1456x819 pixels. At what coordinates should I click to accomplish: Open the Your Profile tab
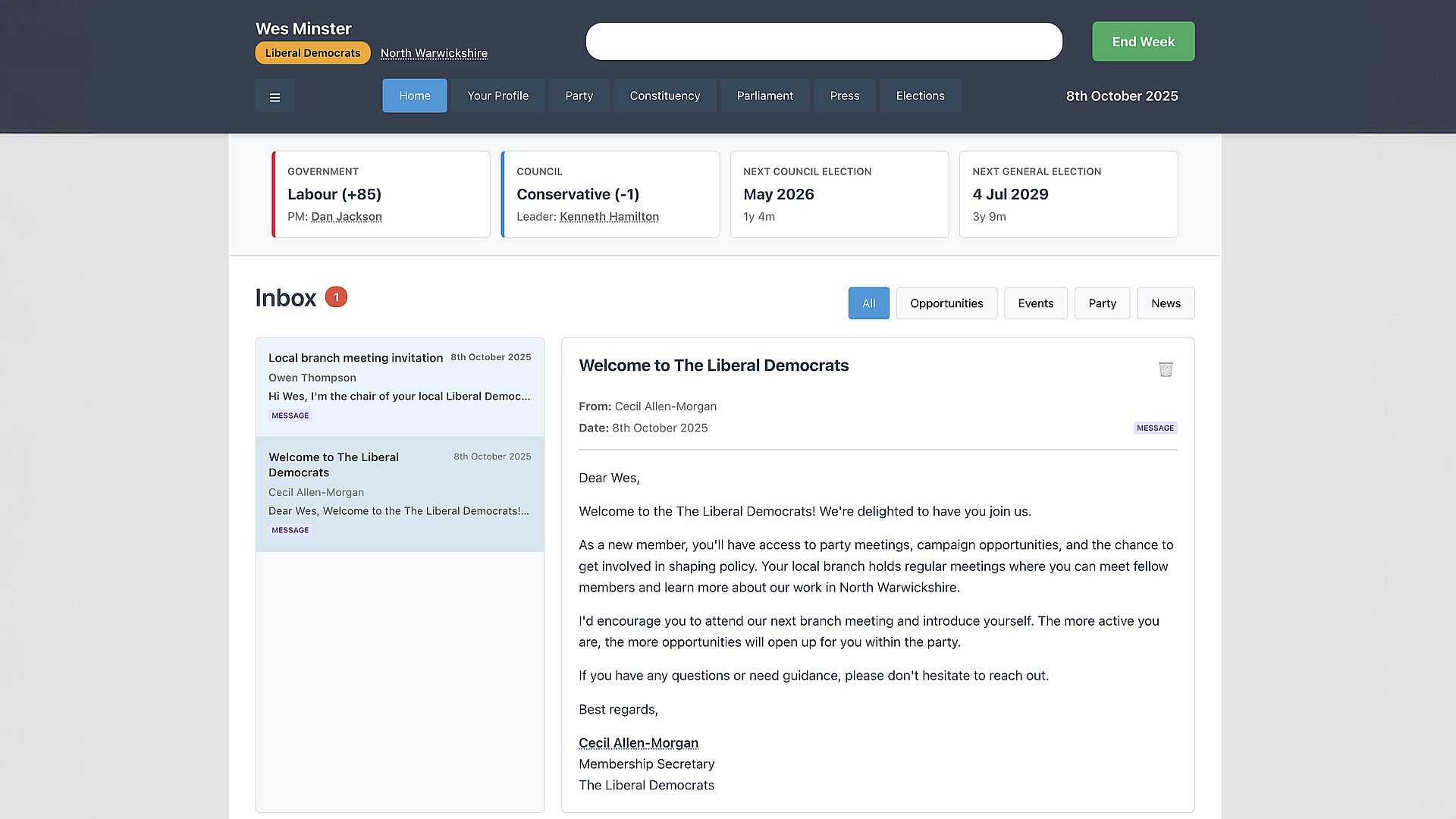pos(497,96)
